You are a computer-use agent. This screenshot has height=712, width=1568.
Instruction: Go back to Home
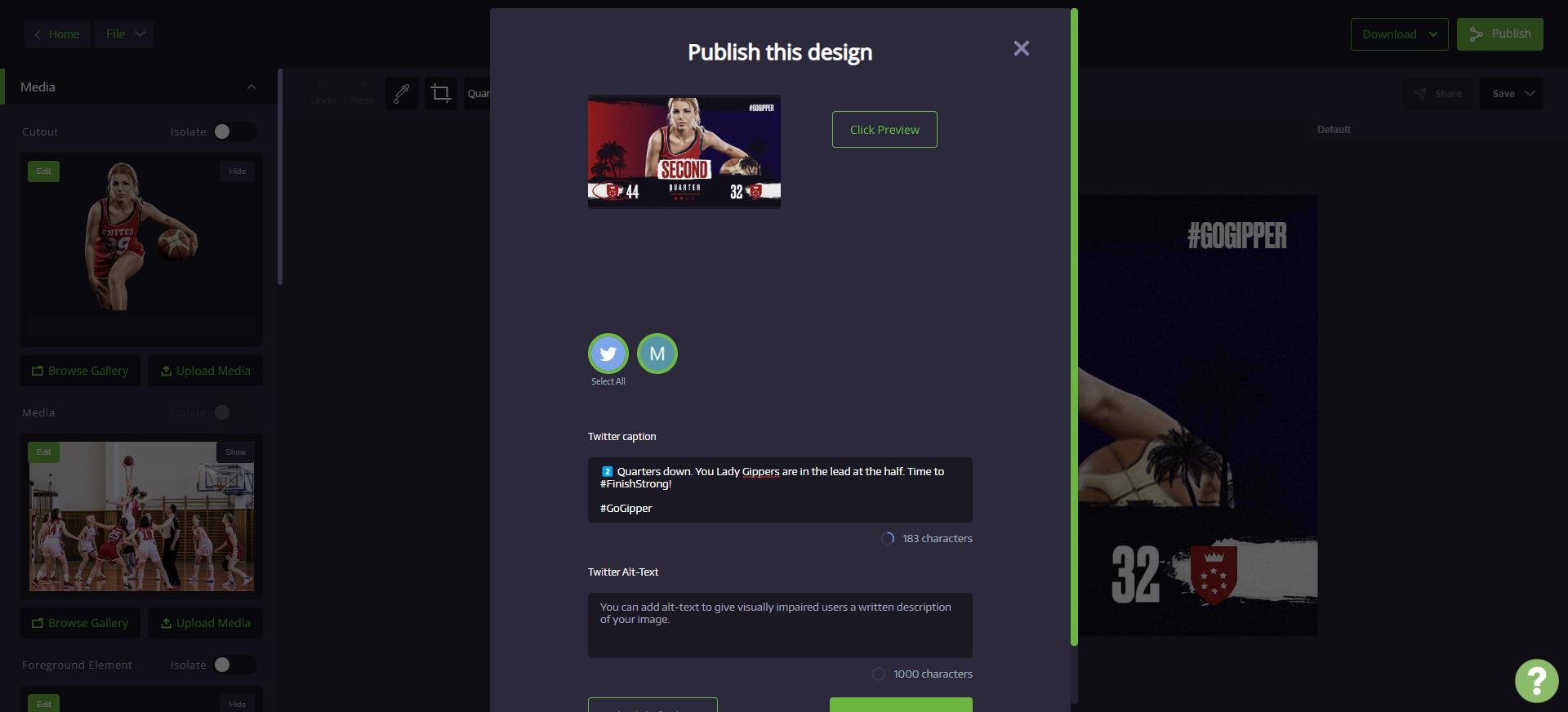click(x=57, y=34)
